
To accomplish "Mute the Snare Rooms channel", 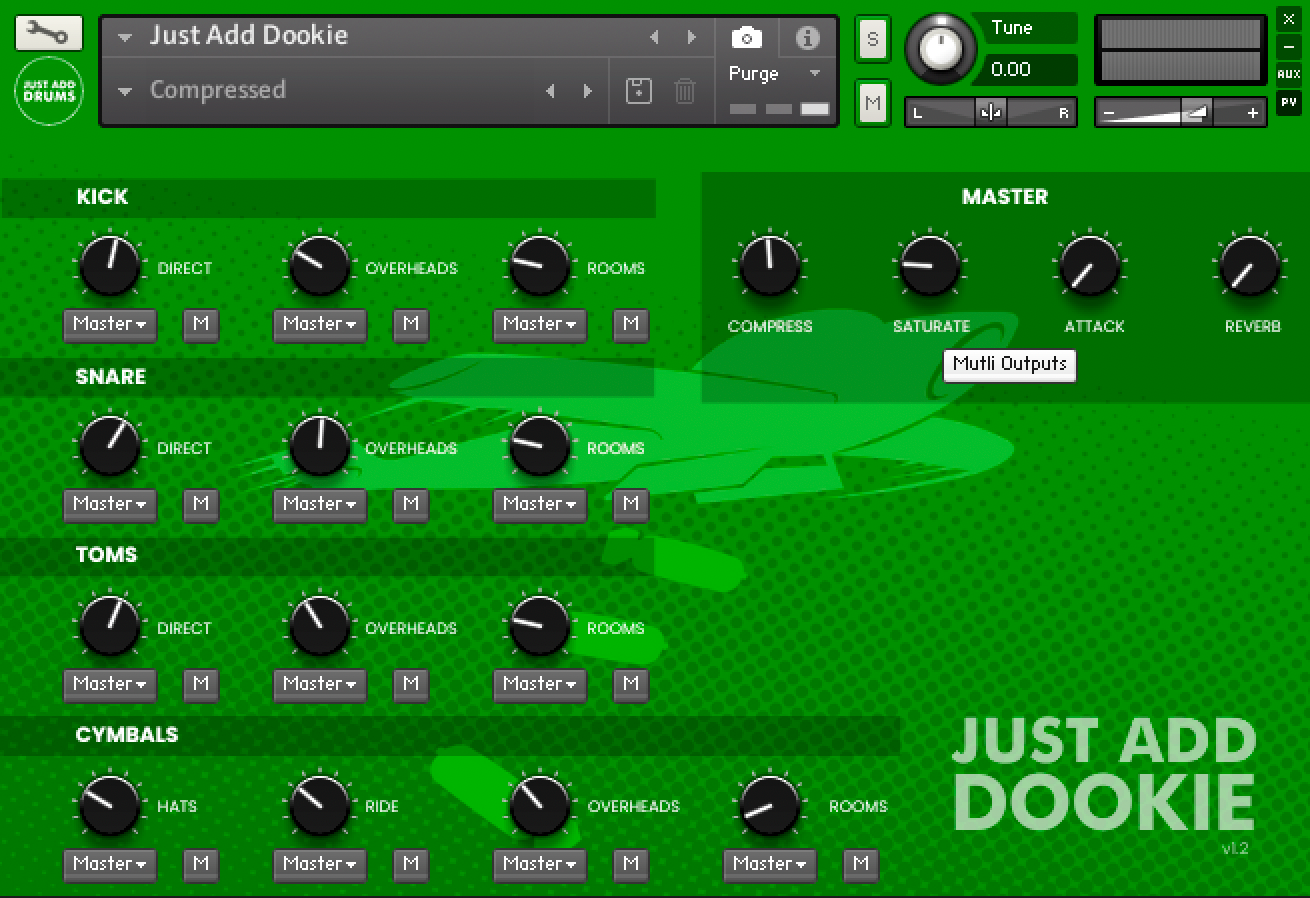I will coord(631,504).
